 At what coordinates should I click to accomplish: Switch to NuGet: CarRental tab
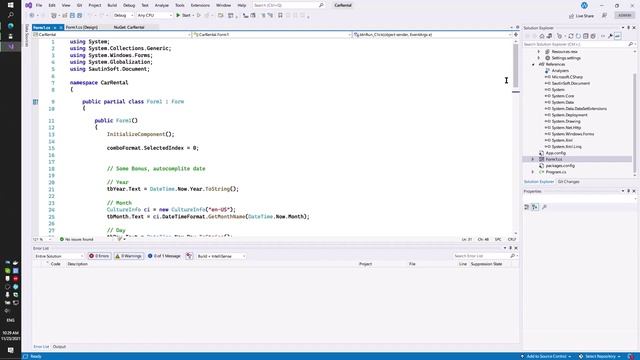click(129, 27)
